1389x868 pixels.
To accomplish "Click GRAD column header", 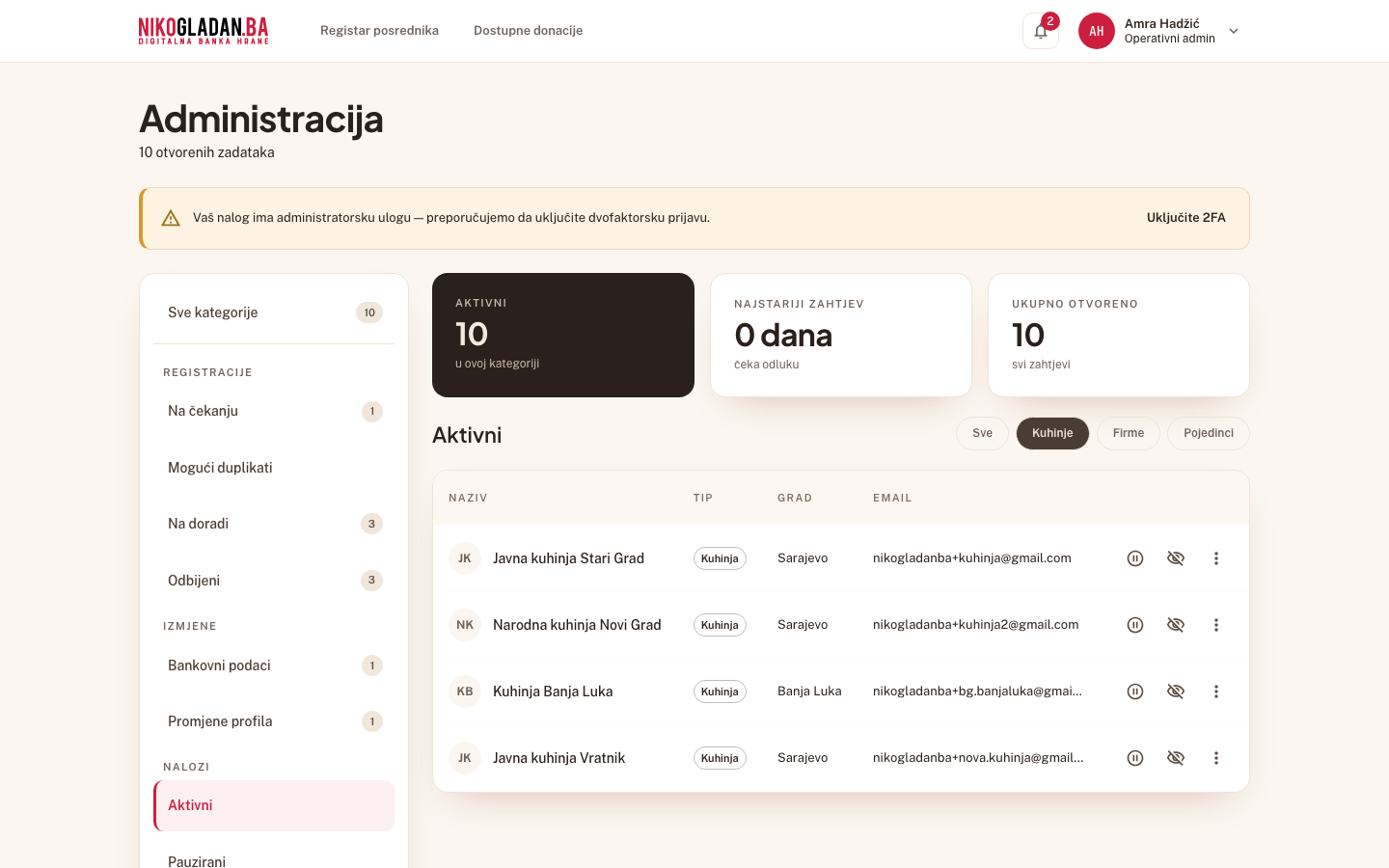I will point(795,499).
